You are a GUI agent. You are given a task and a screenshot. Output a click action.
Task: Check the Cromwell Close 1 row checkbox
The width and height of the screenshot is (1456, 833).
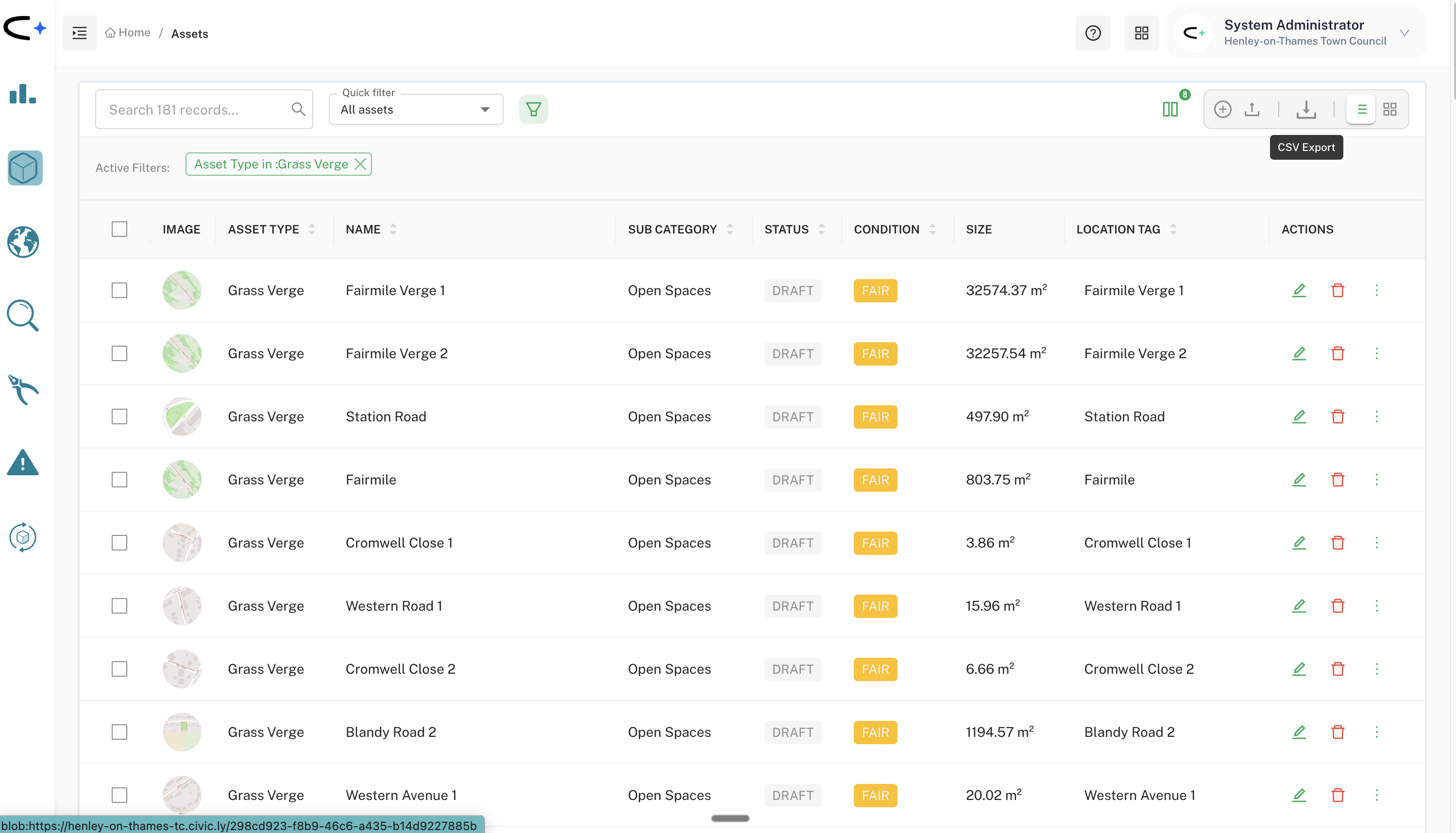119,542
